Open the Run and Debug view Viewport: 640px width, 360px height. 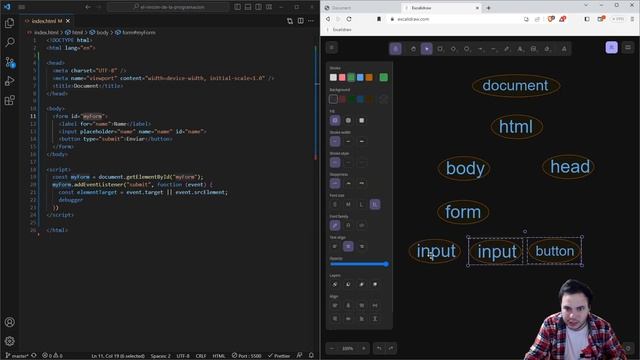pos(9,81)
